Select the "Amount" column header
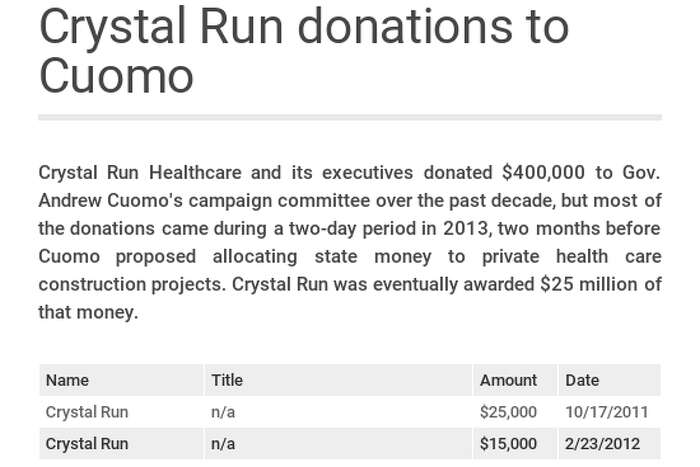 [x=508, y=380]
